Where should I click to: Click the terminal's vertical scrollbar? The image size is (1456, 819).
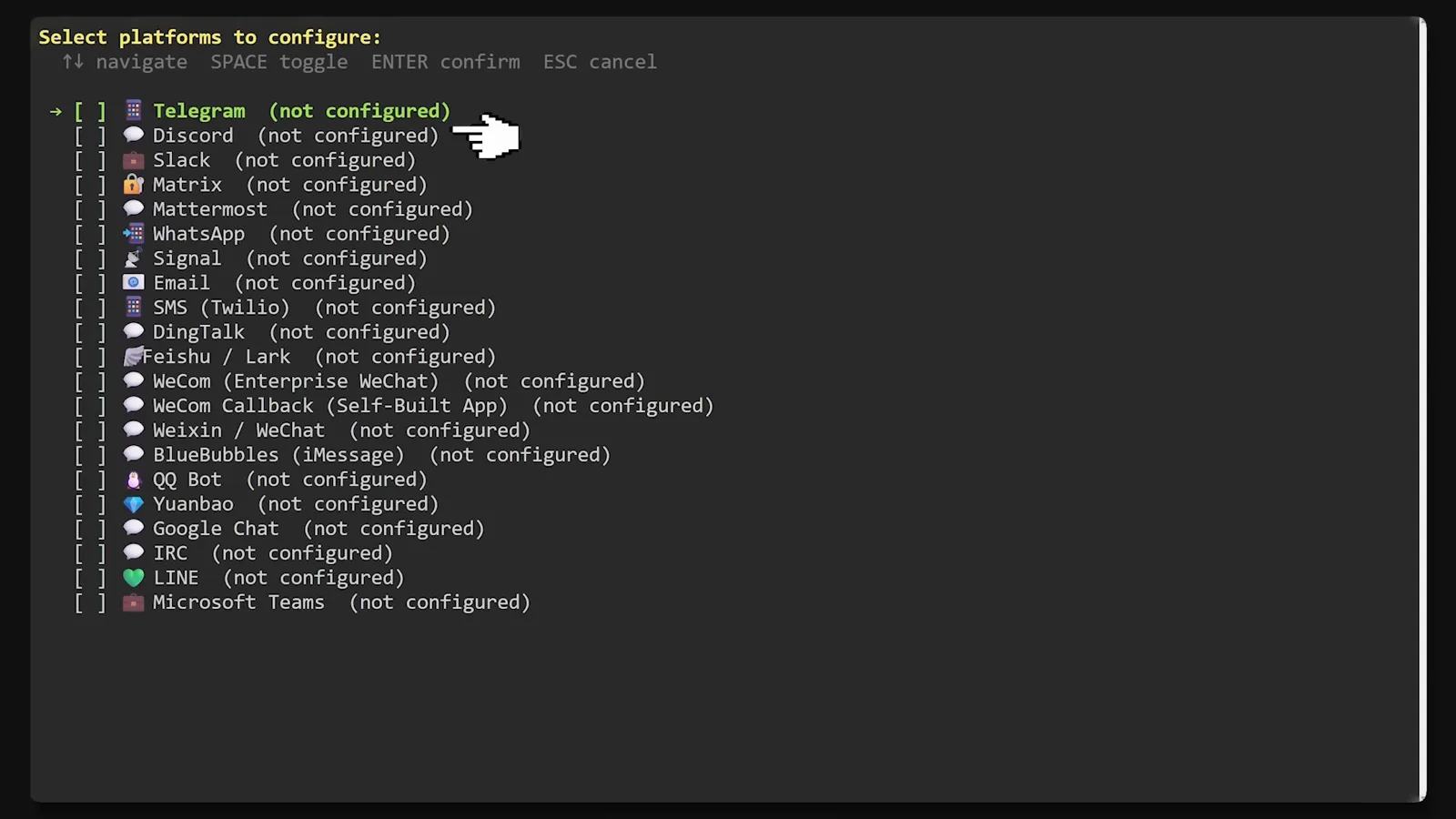tap(1421, 409)
